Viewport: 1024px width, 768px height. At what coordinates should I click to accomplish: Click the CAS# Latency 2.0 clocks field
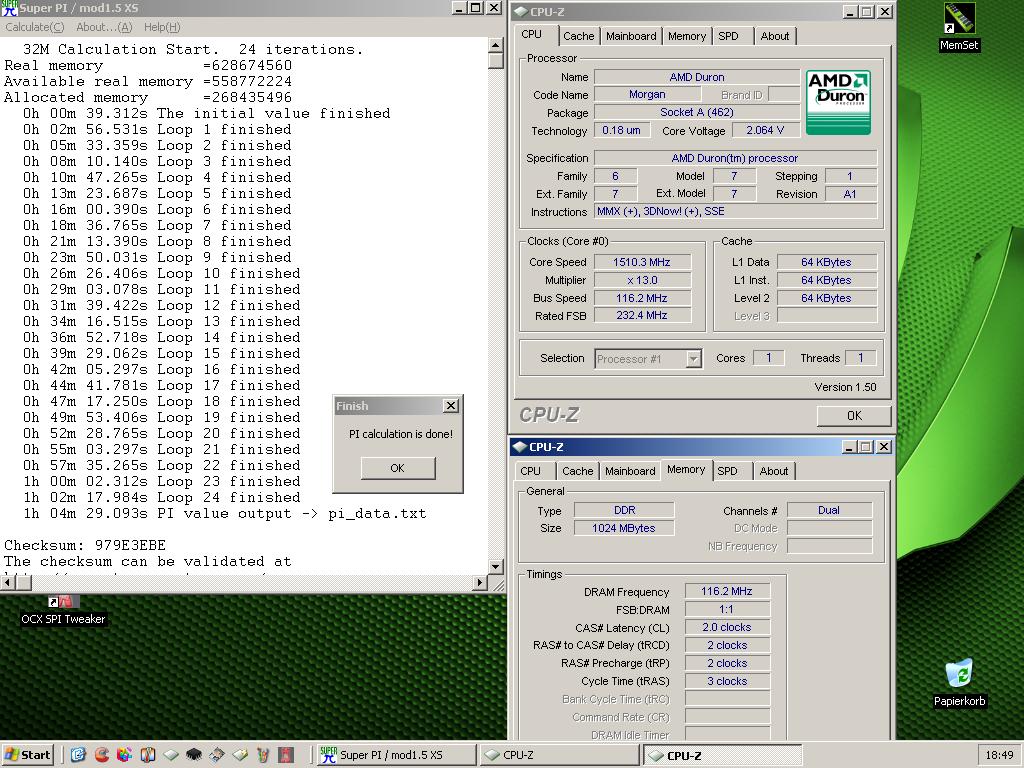(x=727, y=627)
